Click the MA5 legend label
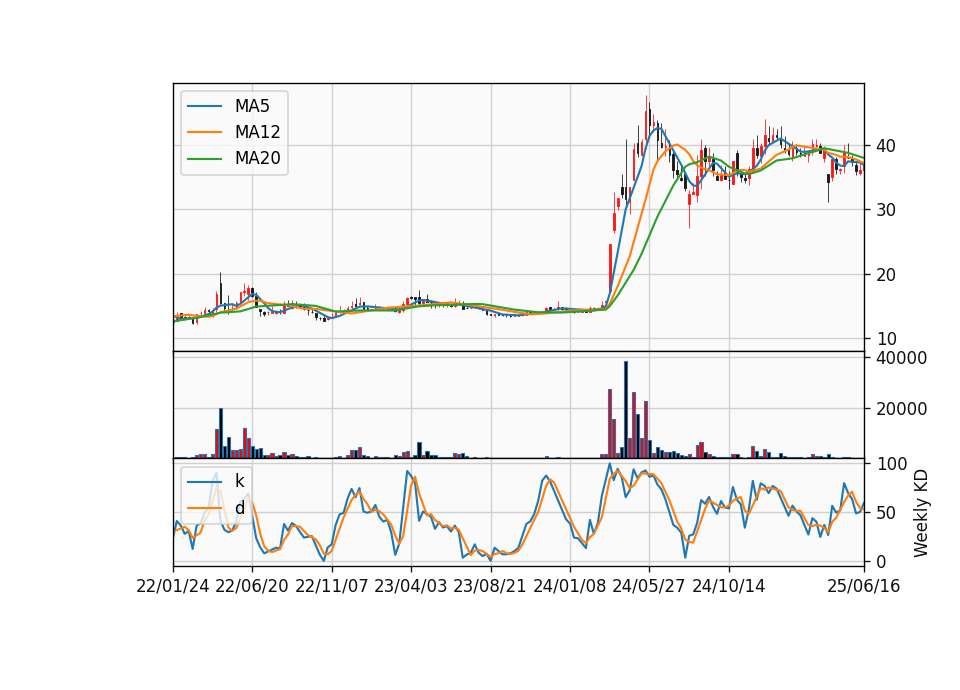 (252, 106)
